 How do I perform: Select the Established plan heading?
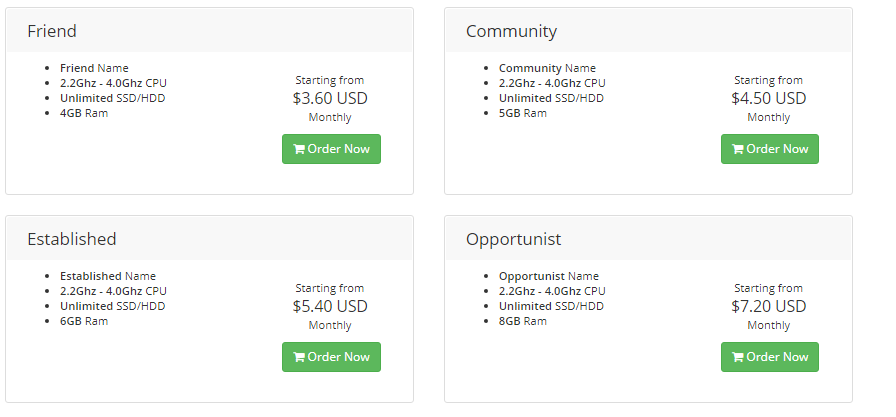click(72, 239)
